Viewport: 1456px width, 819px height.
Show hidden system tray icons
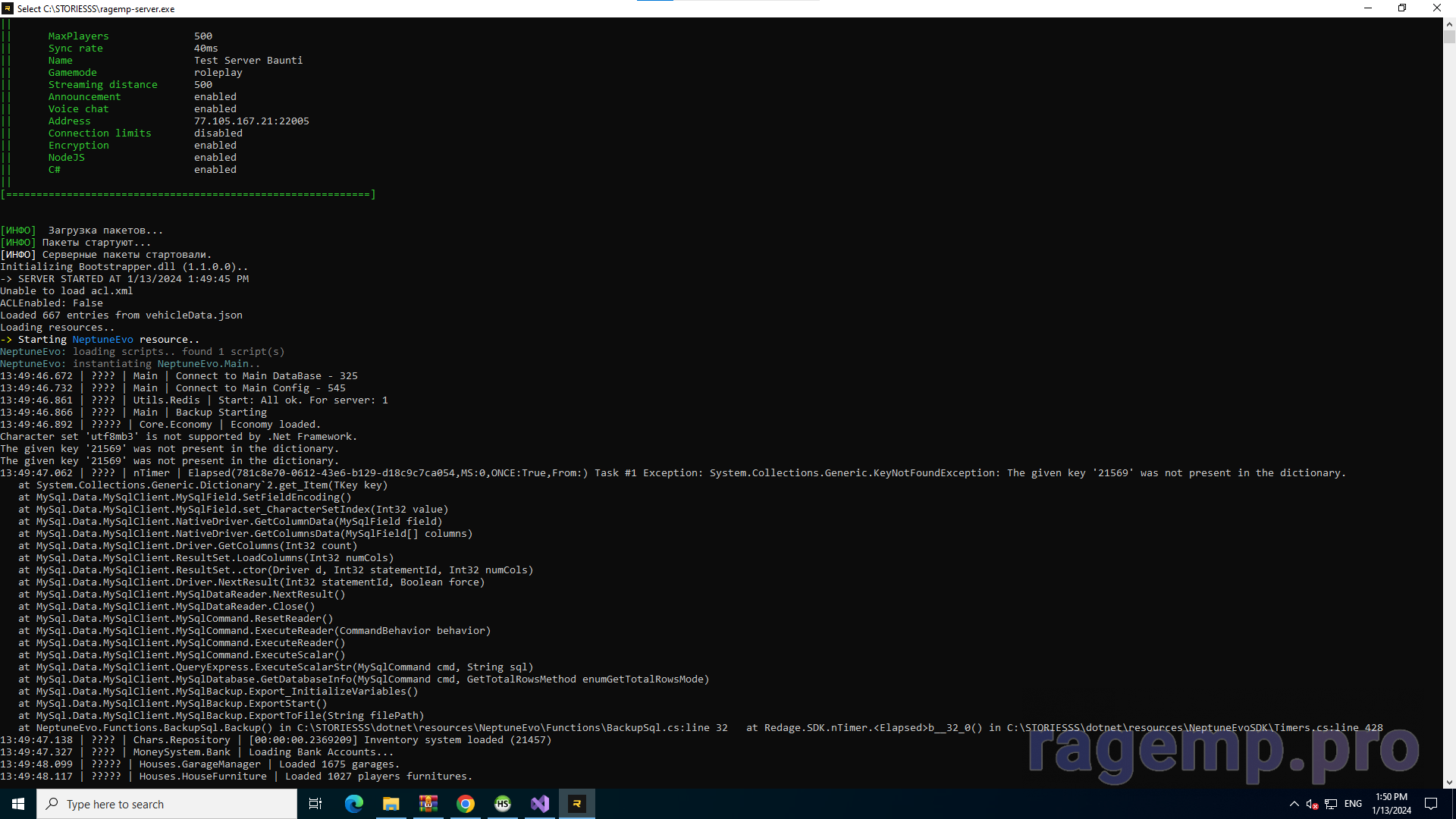pyautogui.click(x=1294, y=804)
